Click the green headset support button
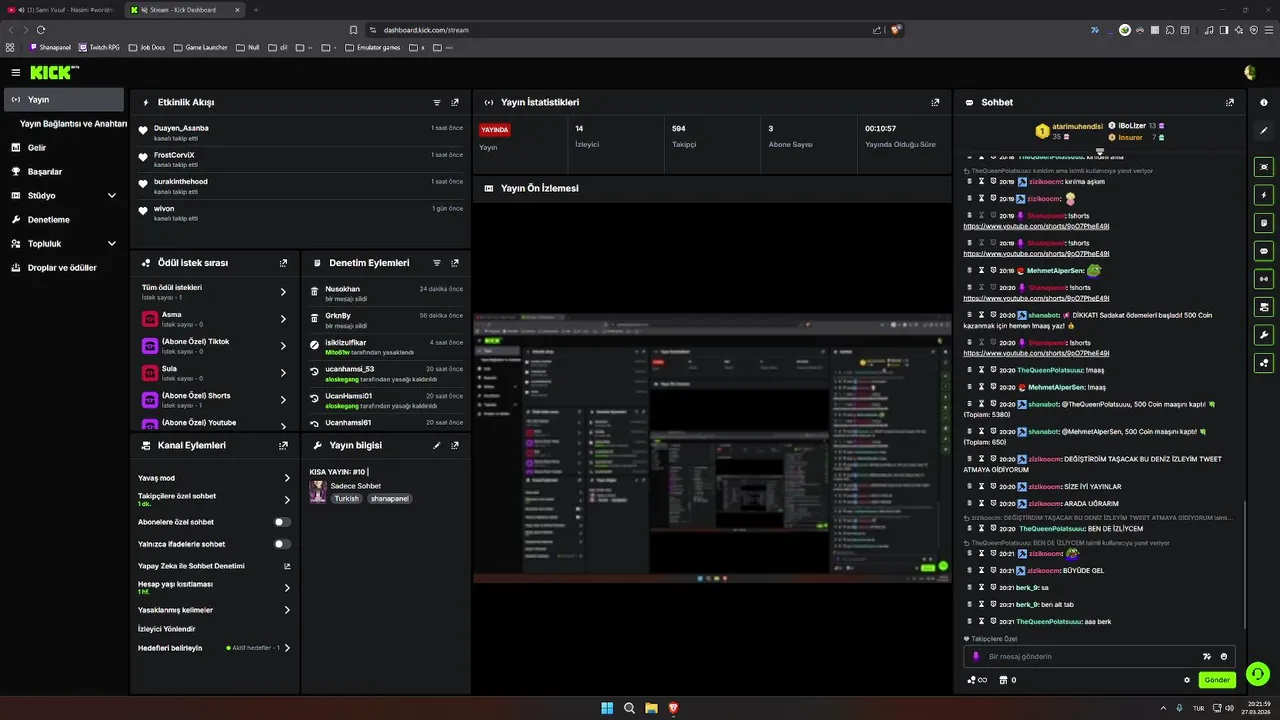The height and width of the screenshot is (720, 1280). click(1258, 674)
